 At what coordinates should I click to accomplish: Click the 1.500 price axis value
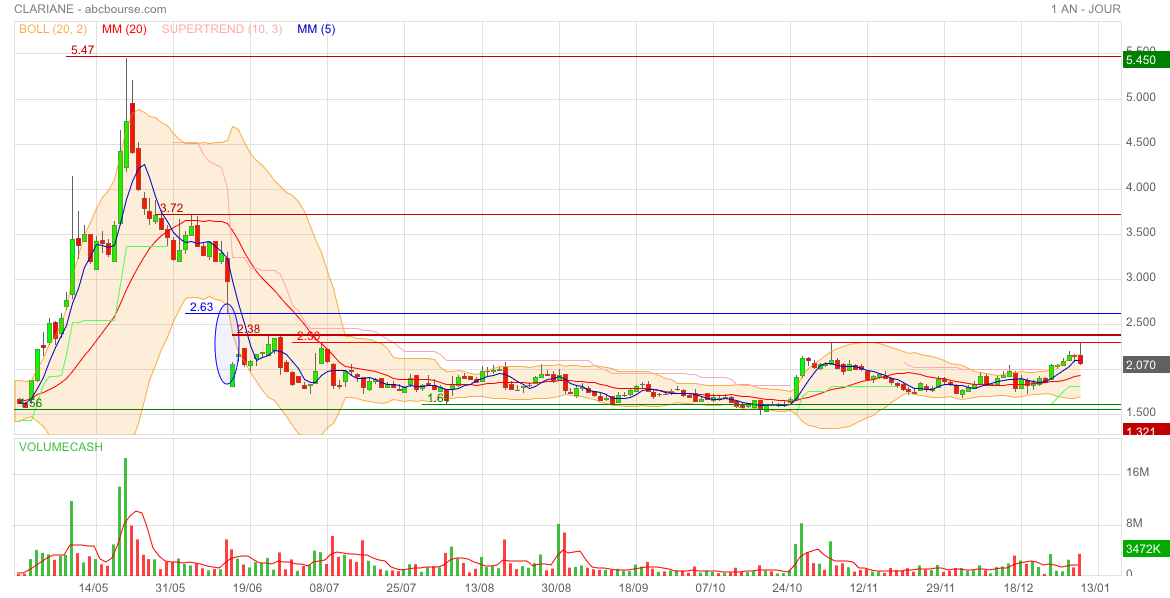point(1140,412)
